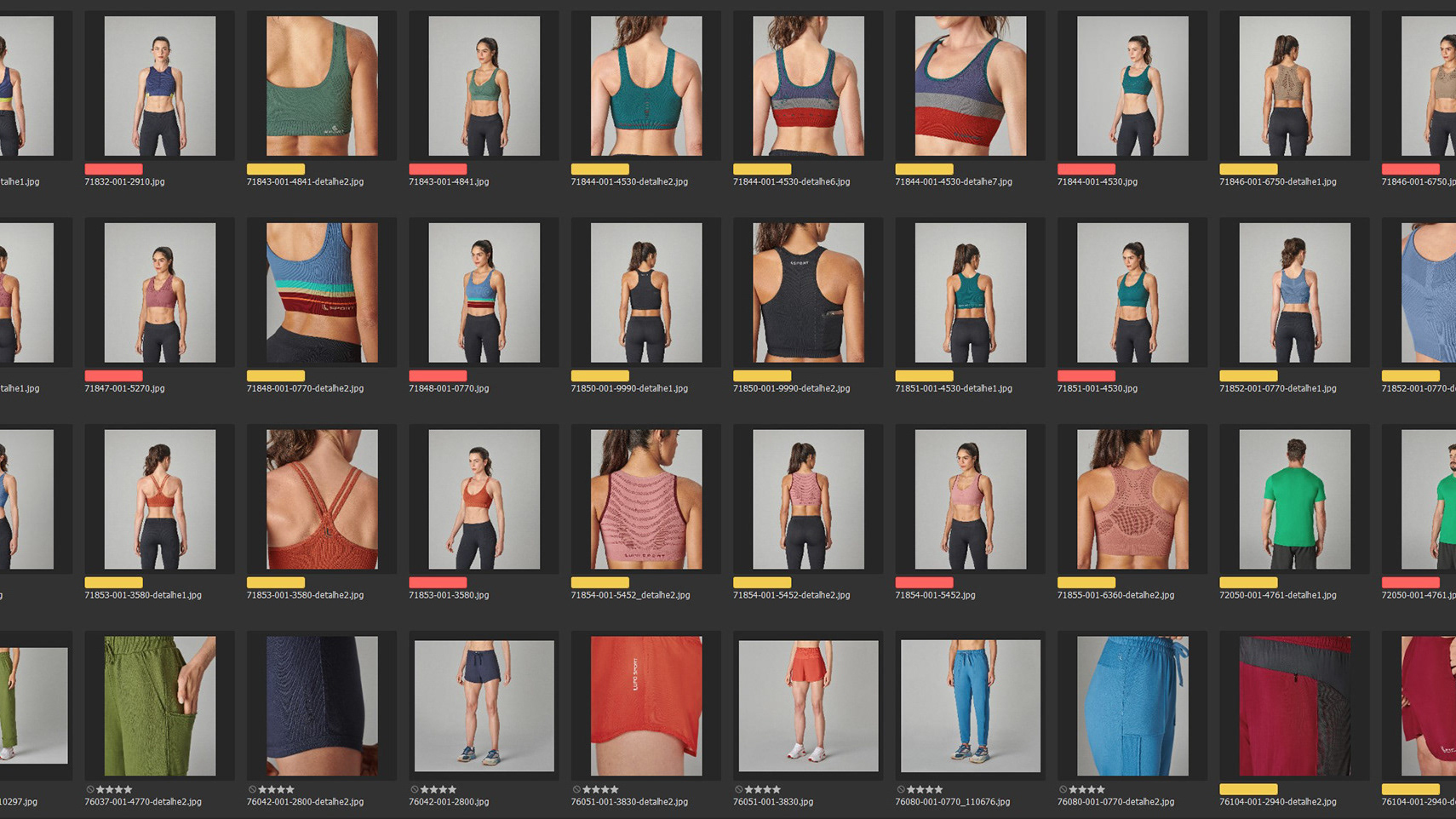Screen dimensions: 1456x819
Task: Select thumbnail 71832-001-2910.jpg of blue sports bra
Action: 160,86
